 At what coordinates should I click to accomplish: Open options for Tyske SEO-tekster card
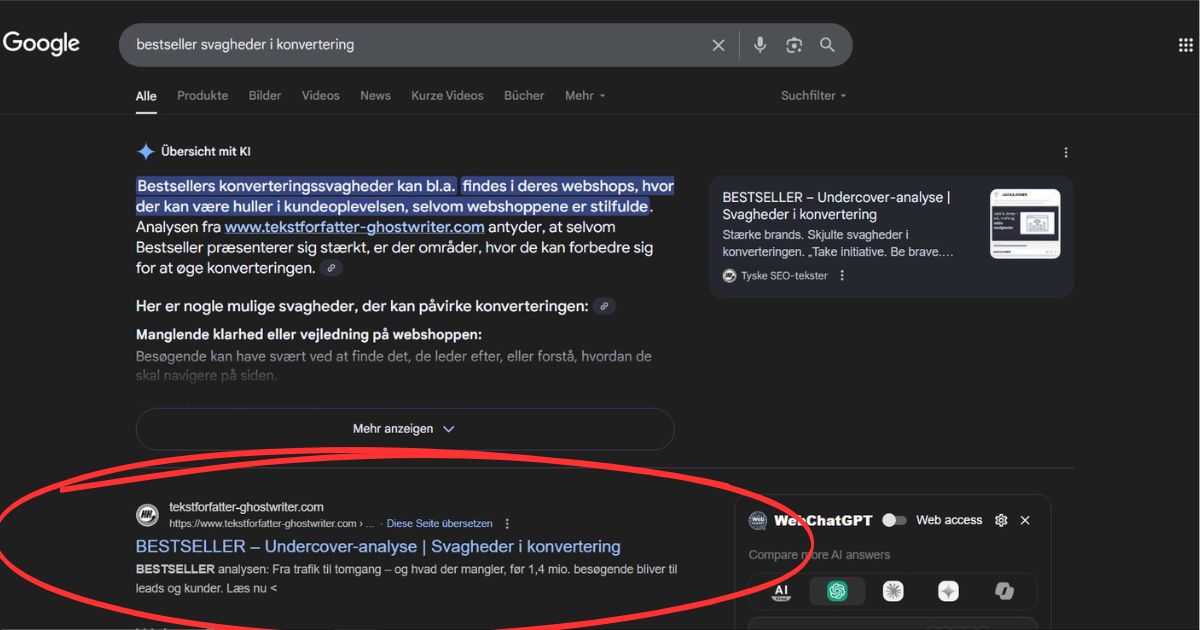[x=842, y=276]
